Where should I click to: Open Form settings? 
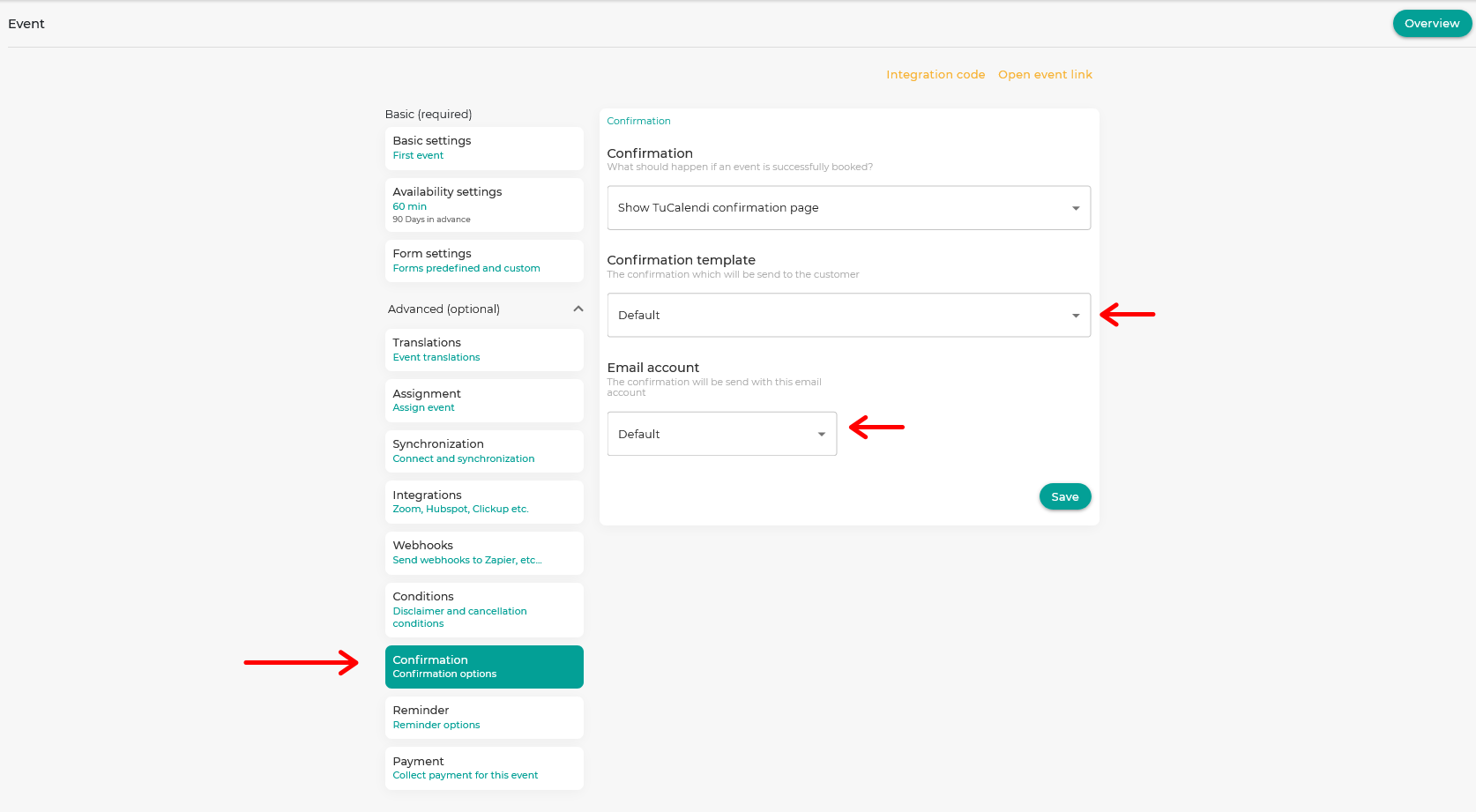click(x=483, y=260)
